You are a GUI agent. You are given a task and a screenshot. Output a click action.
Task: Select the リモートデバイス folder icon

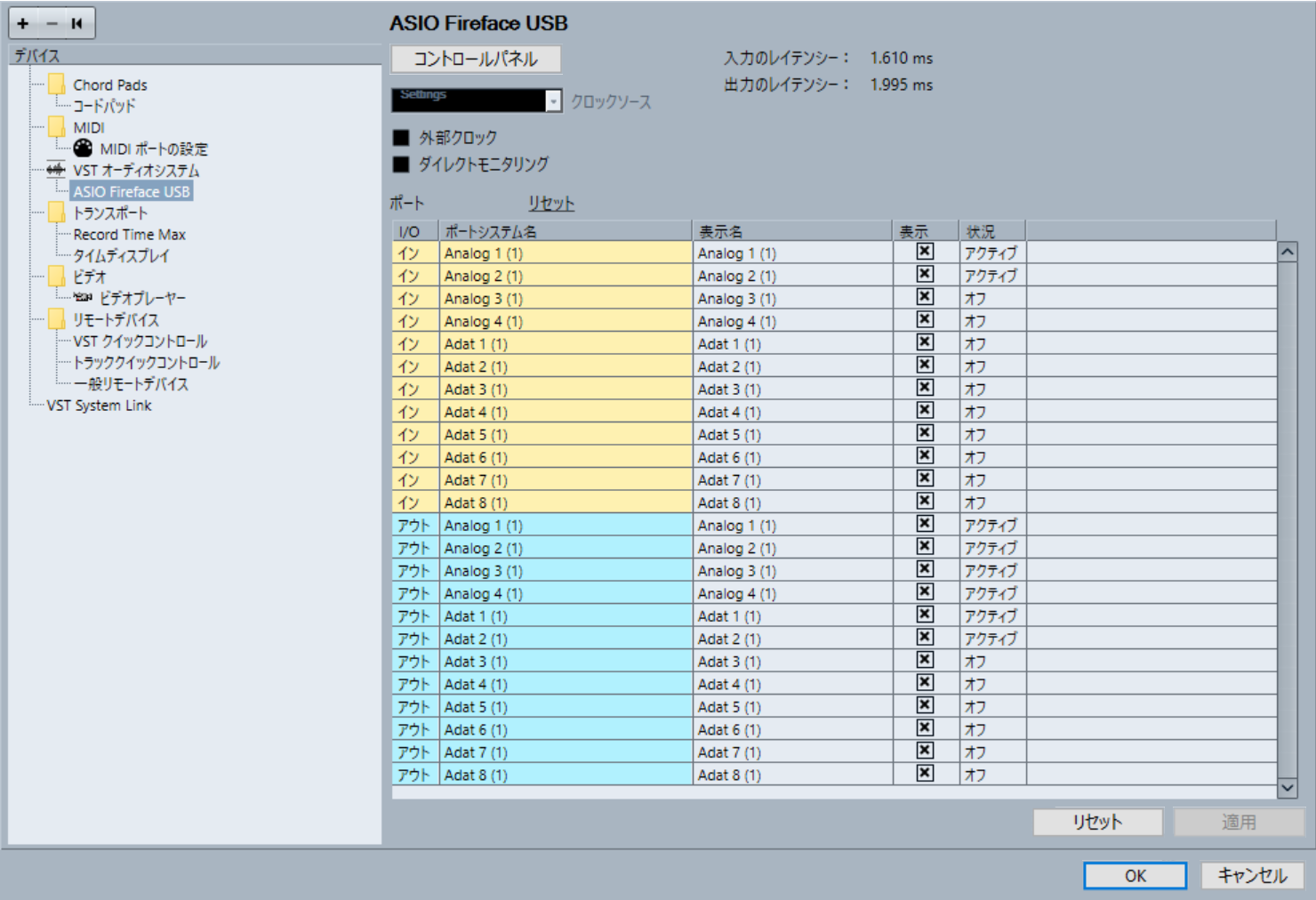pyautogui.click(x=57, y=319)
